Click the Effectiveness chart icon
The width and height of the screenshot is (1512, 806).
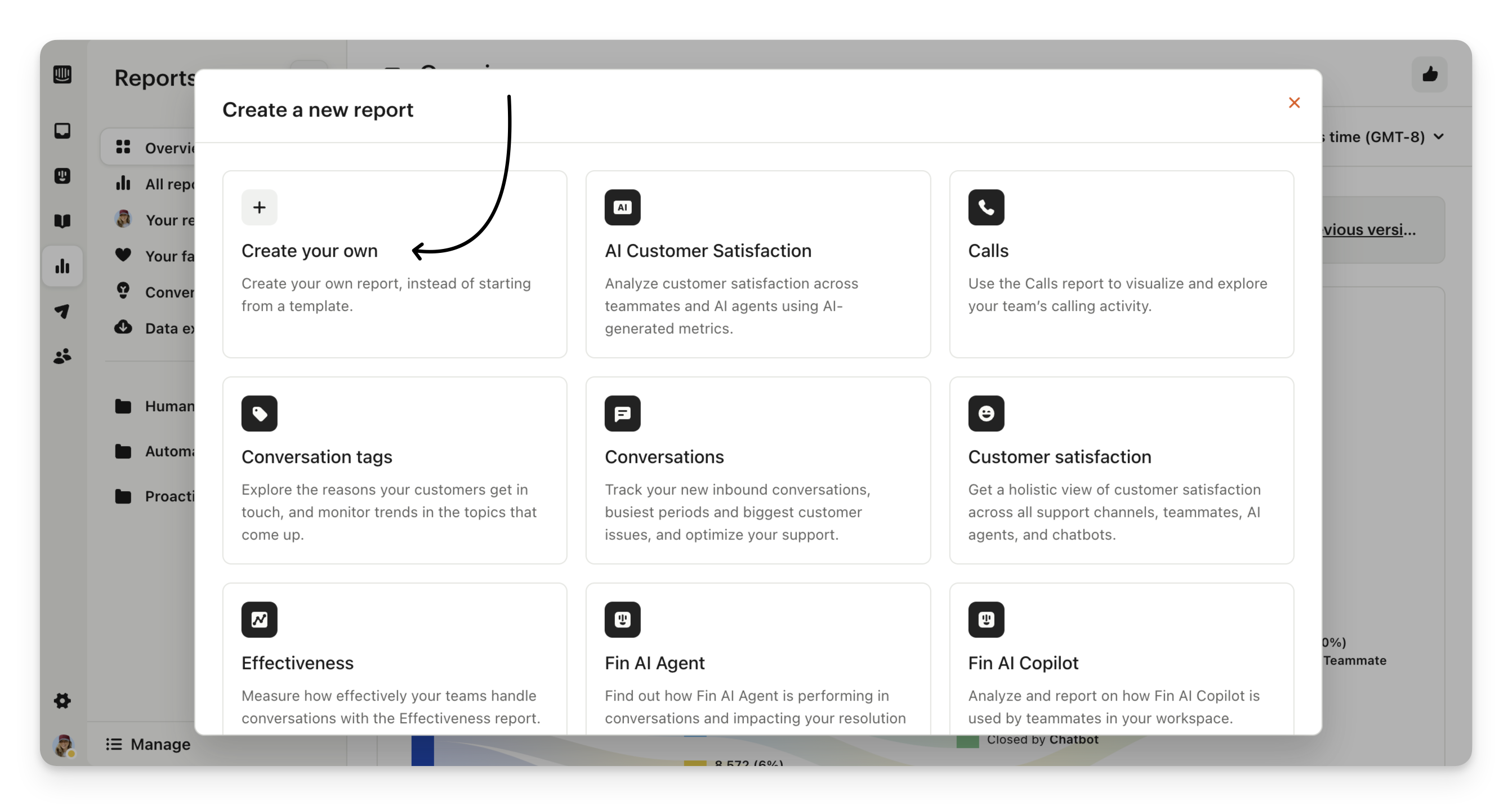(259, 620)
